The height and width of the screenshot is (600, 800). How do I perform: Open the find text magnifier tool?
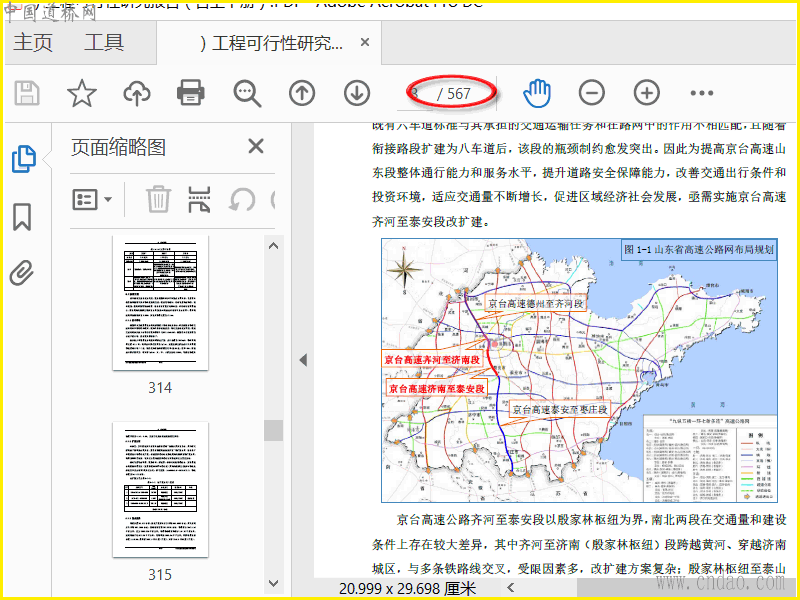click(247, 94)
